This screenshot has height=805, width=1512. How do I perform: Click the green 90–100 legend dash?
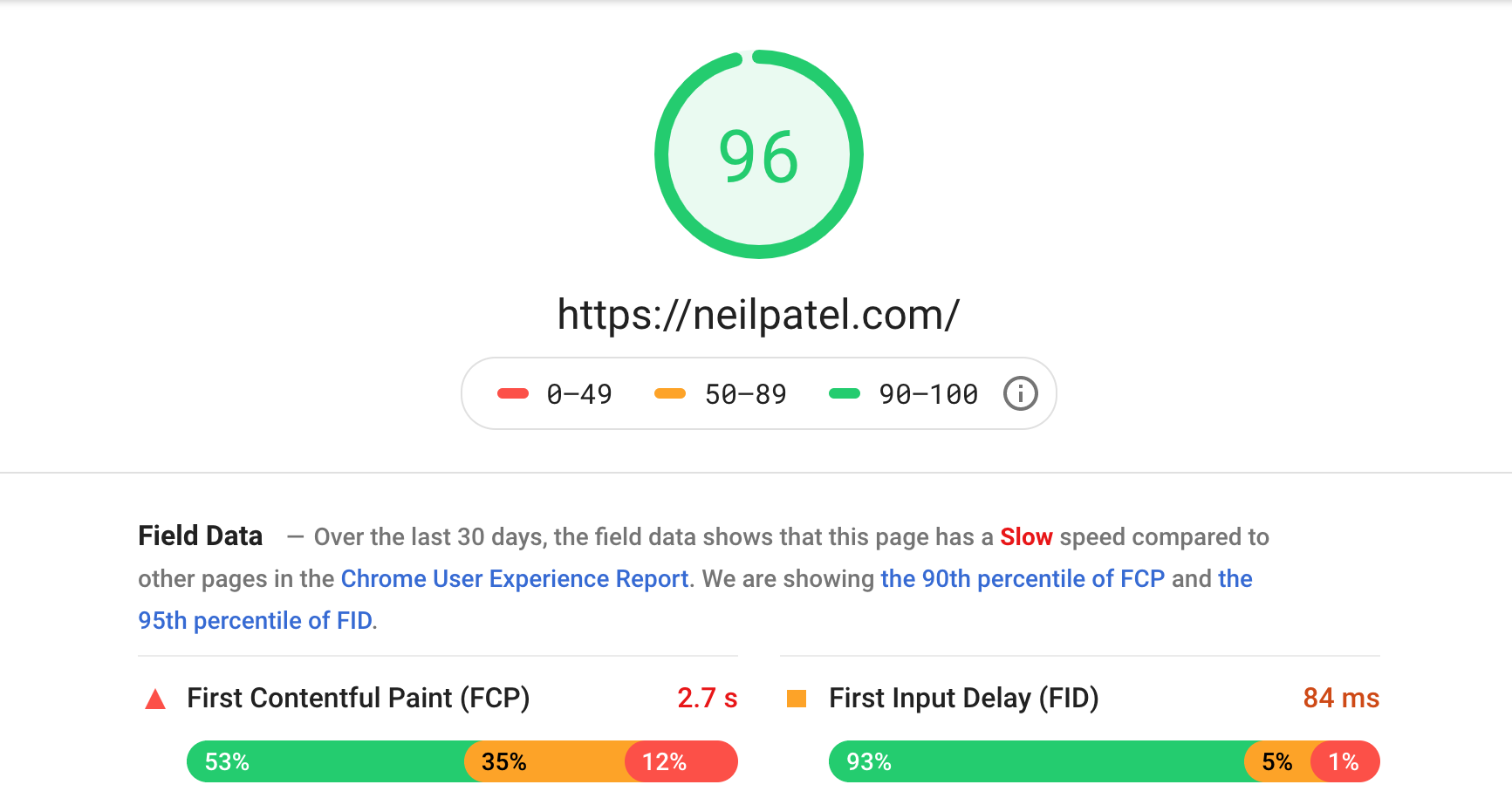click(845, 393)
